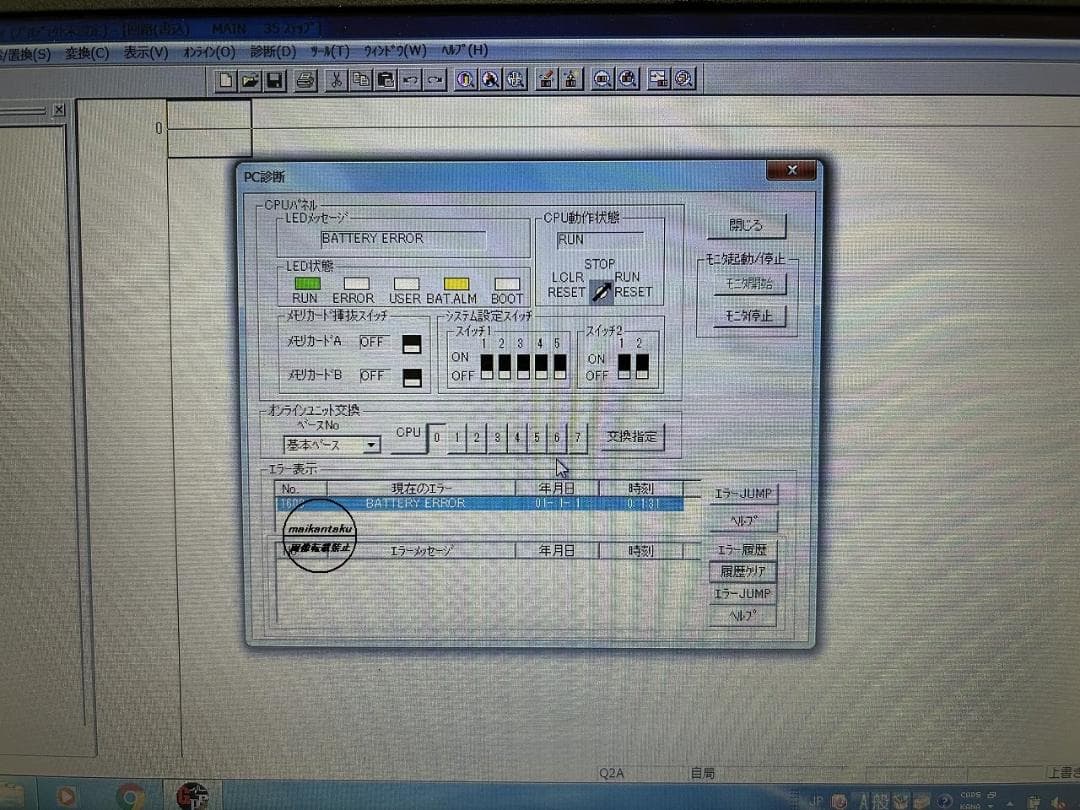Select the Copy toolbar icon
Viewport: 1080px width, 810px height.
(360, 80)
